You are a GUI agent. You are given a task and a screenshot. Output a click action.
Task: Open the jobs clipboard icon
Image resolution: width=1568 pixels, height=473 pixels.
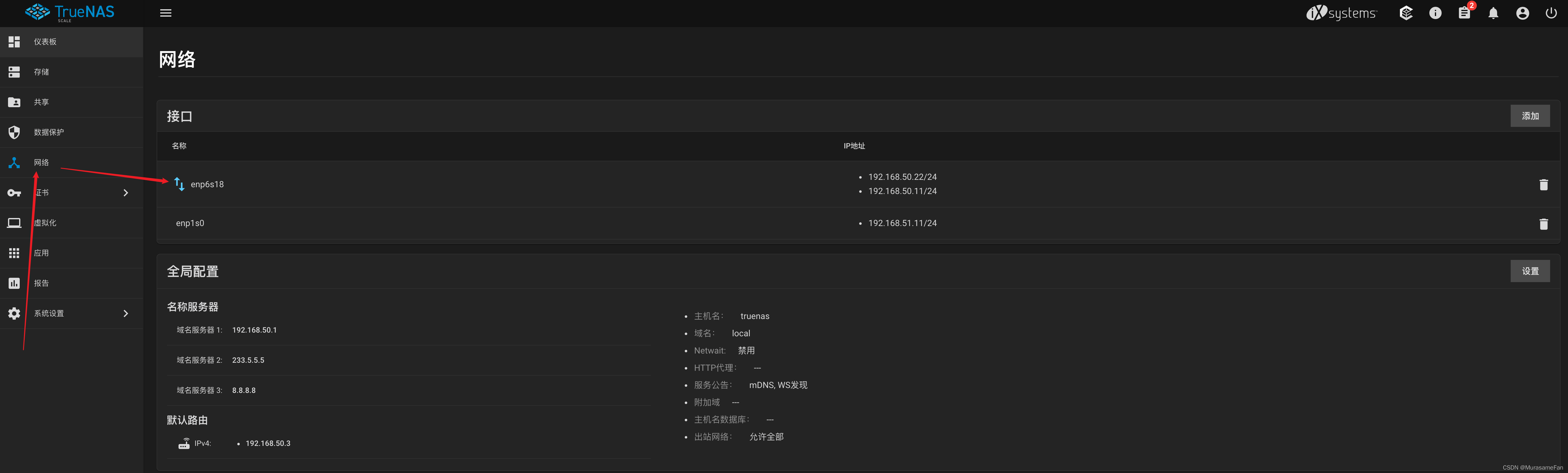pos(1464,13)
